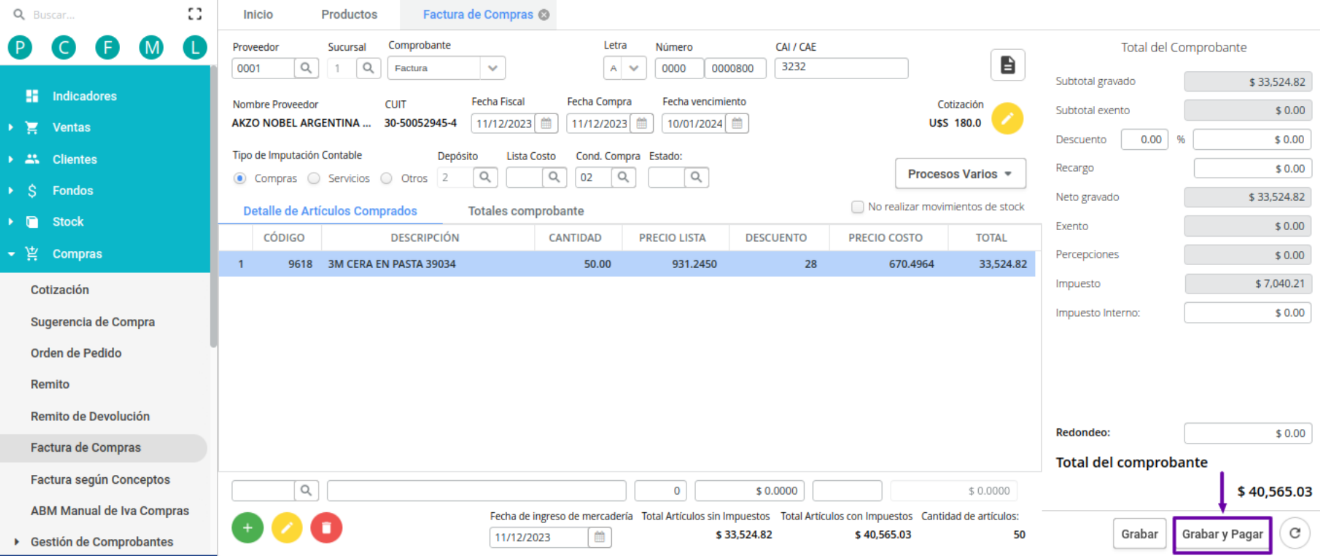Switch to Productos tab
The width and height of the screenshot is (1320, 560).
click(x=349, y=15)
